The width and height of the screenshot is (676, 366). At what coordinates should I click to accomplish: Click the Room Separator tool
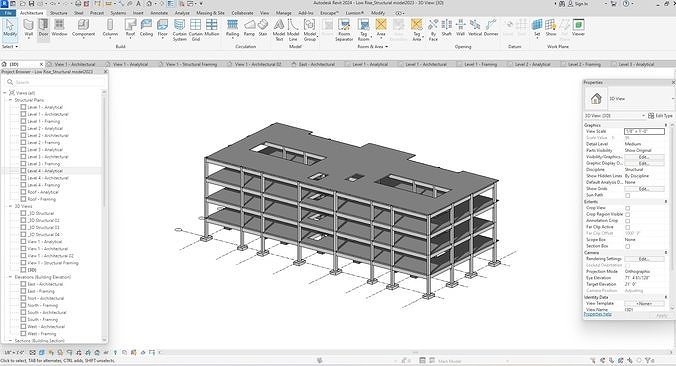[x=344, y=30]
